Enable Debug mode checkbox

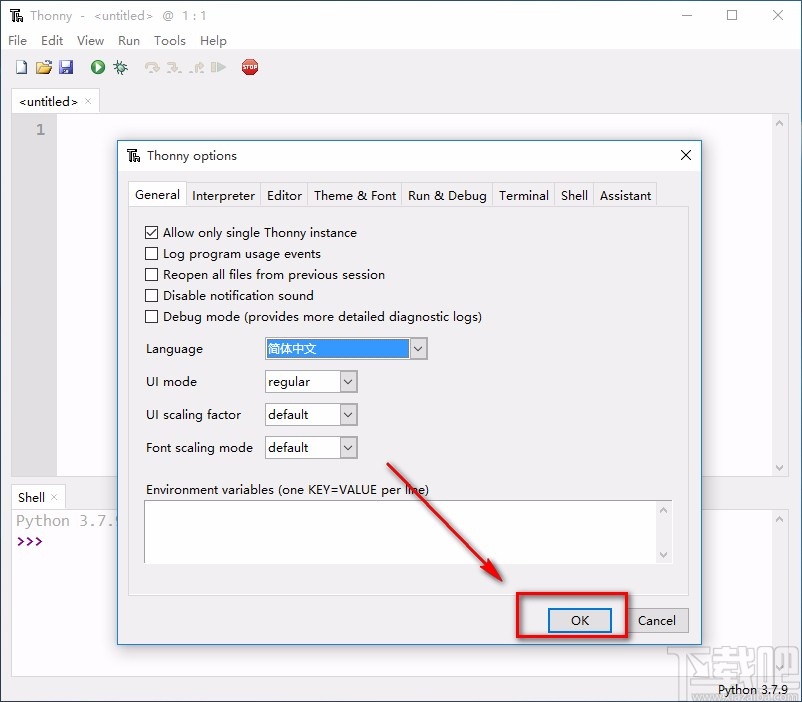(151, 317)
